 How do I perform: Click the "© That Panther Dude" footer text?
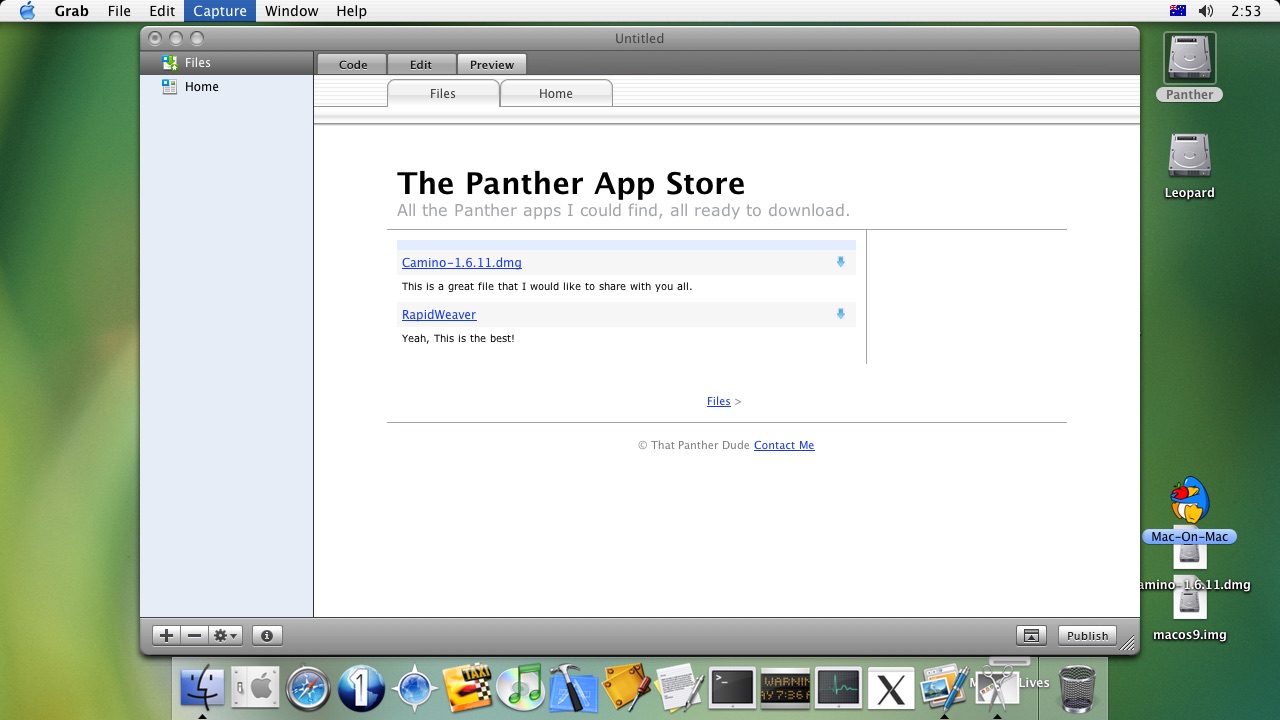[694, 445]
